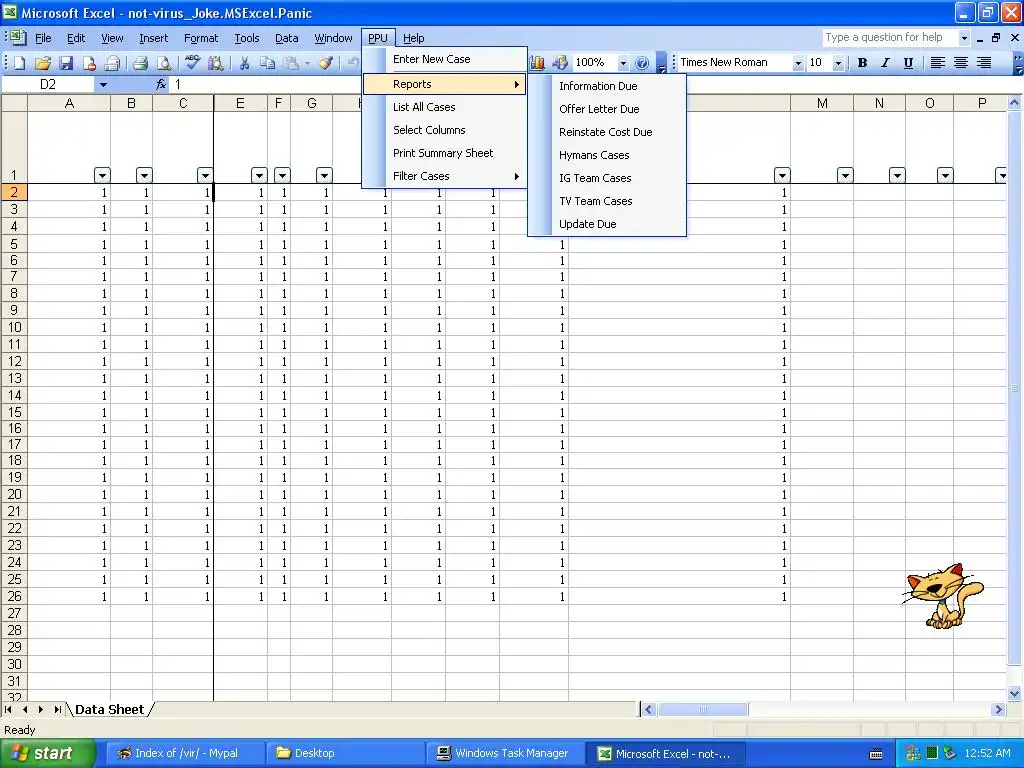This screenshot has height=768, width=1024.
Task: Open the filter dropdown in column B
Action: pos(144,175)
